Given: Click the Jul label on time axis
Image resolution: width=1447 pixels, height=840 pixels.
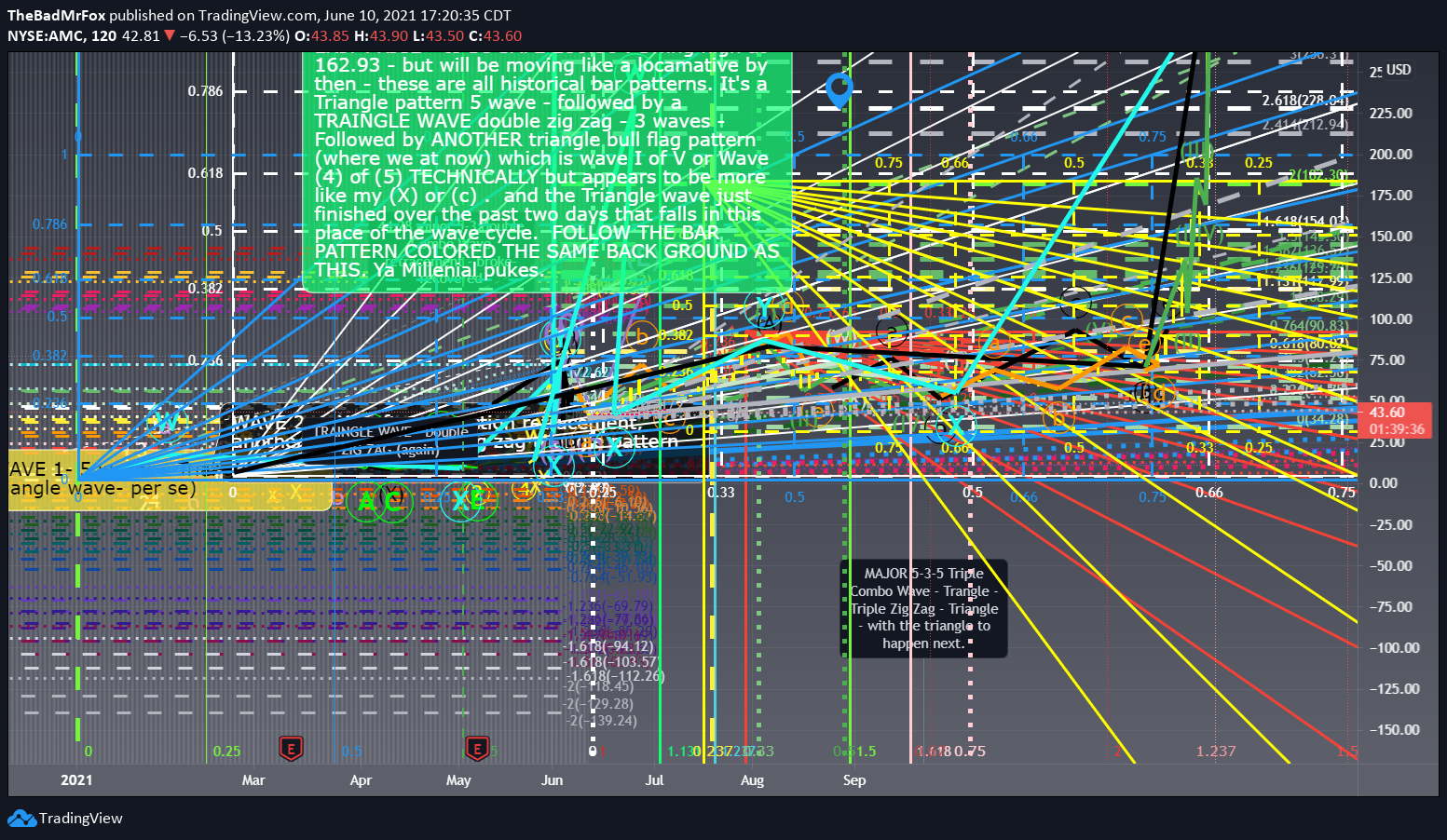Looking at the screenshot, I should 654,780.
